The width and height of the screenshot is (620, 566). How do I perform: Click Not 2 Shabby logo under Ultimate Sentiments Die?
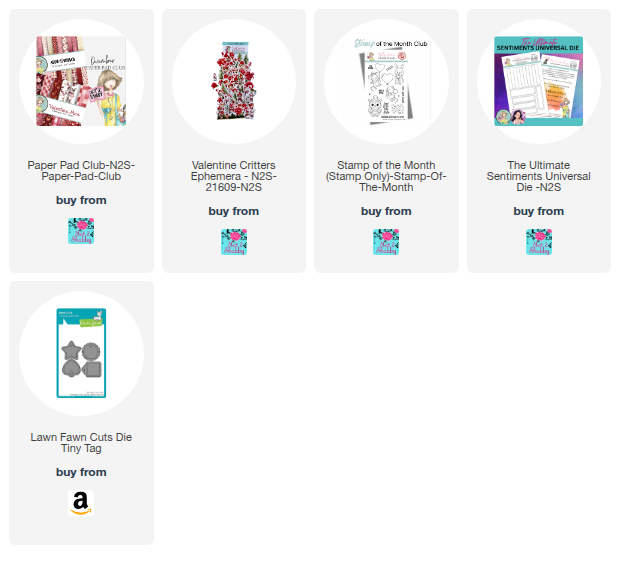click(539, 242)
